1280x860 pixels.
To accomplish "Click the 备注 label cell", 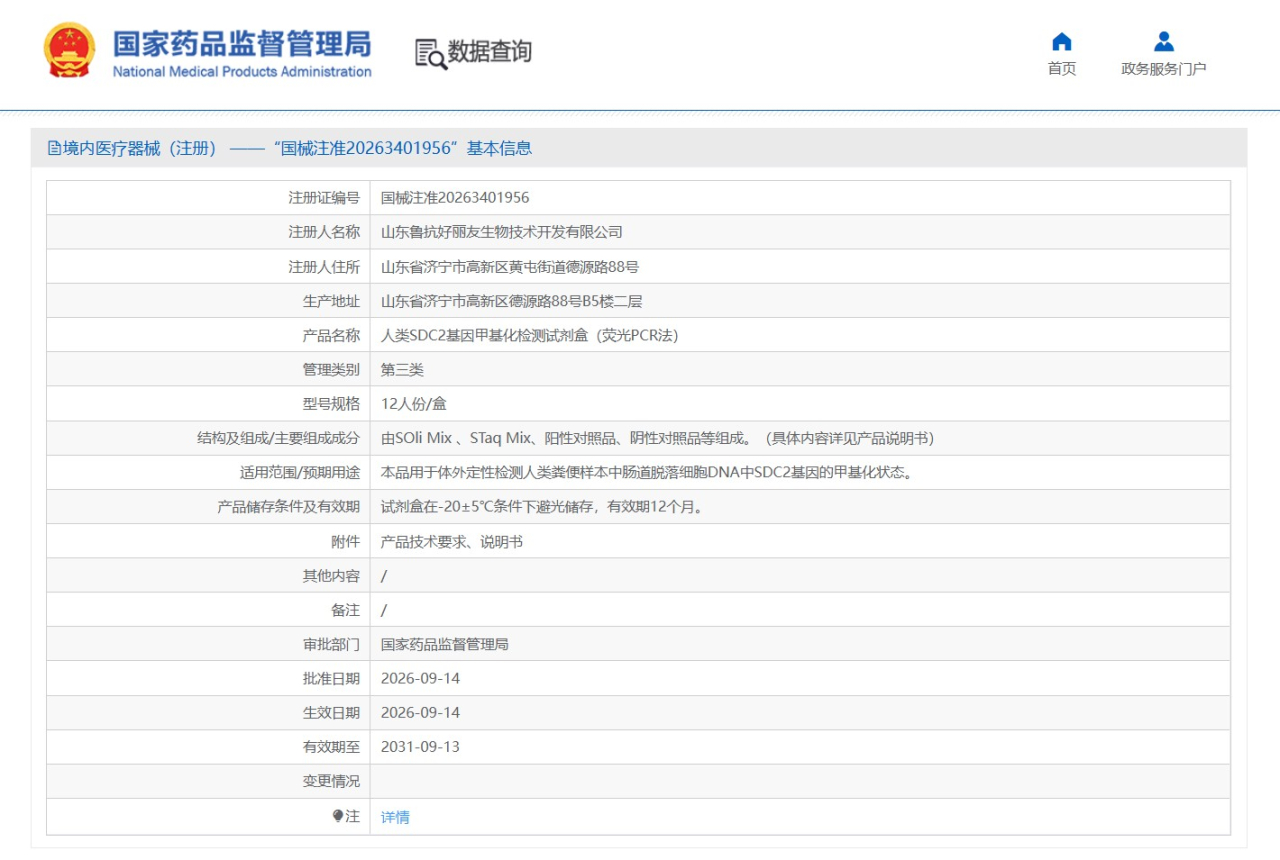I will (208, 610).
